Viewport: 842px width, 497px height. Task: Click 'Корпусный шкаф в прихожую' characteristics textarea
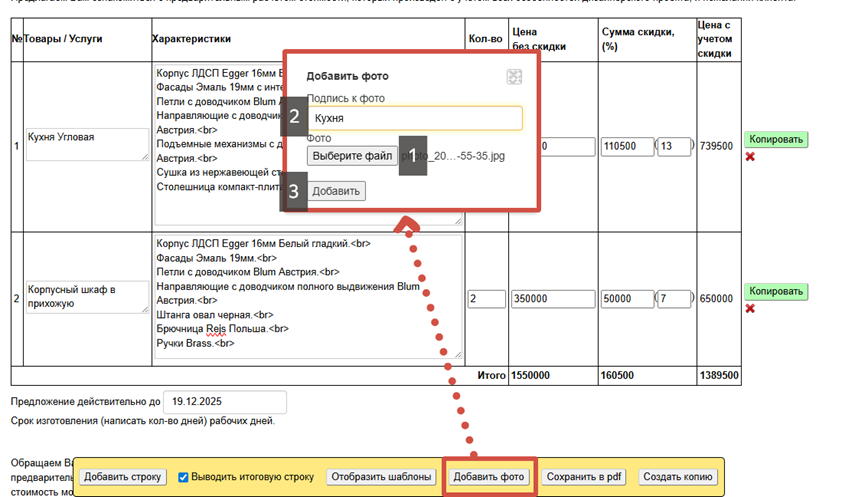click(x=308, y=296)
